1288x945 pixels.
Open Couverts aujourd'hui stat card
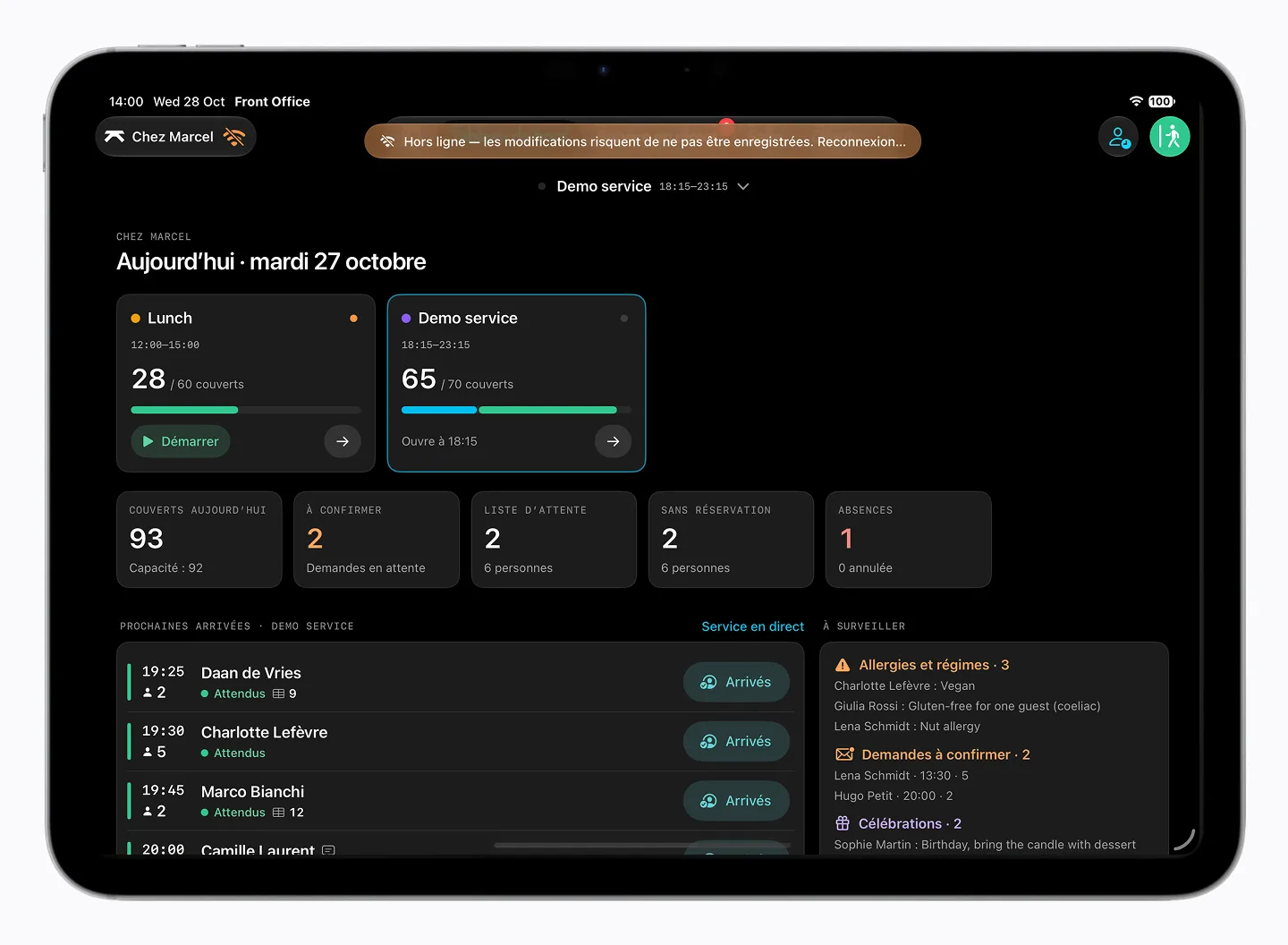(x=199, y=540)
